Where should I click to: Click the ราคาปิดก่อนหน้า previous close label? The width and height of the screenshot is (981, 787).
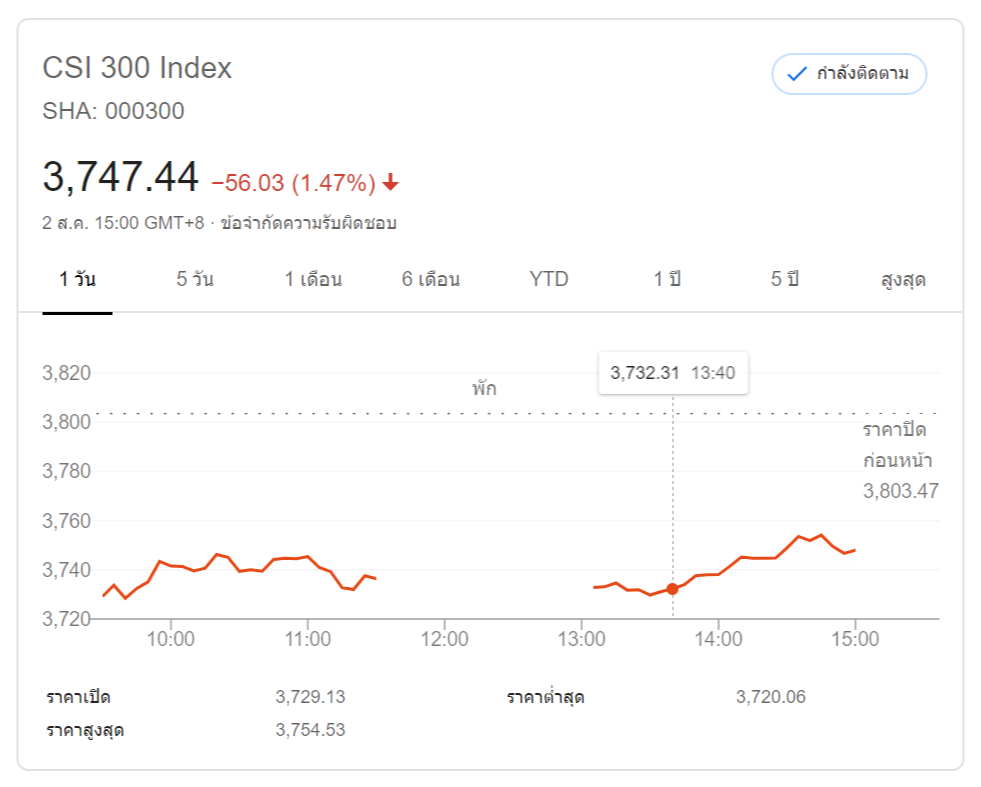[x=895, y=445]
